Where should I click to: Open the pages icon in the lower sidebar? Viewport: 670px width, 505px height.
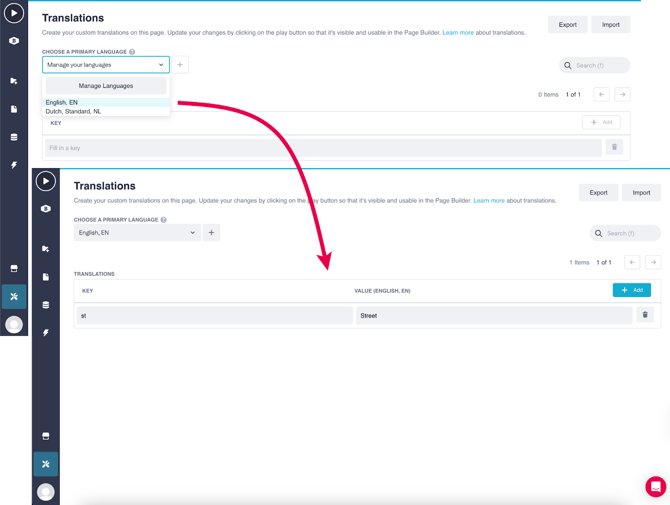pyautogui.click(x=46, y=277)
